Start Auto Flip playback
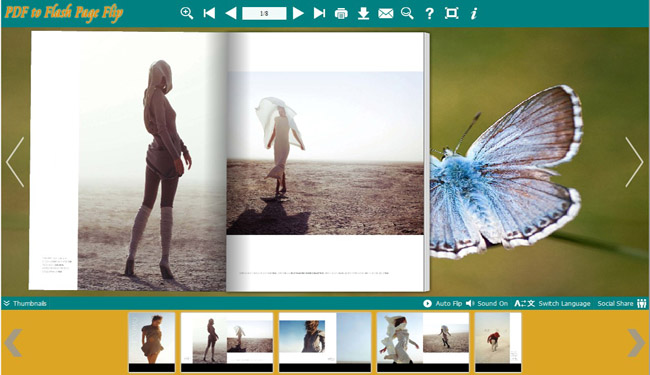This screenshot has width=650, height=375. click(442, 303)
